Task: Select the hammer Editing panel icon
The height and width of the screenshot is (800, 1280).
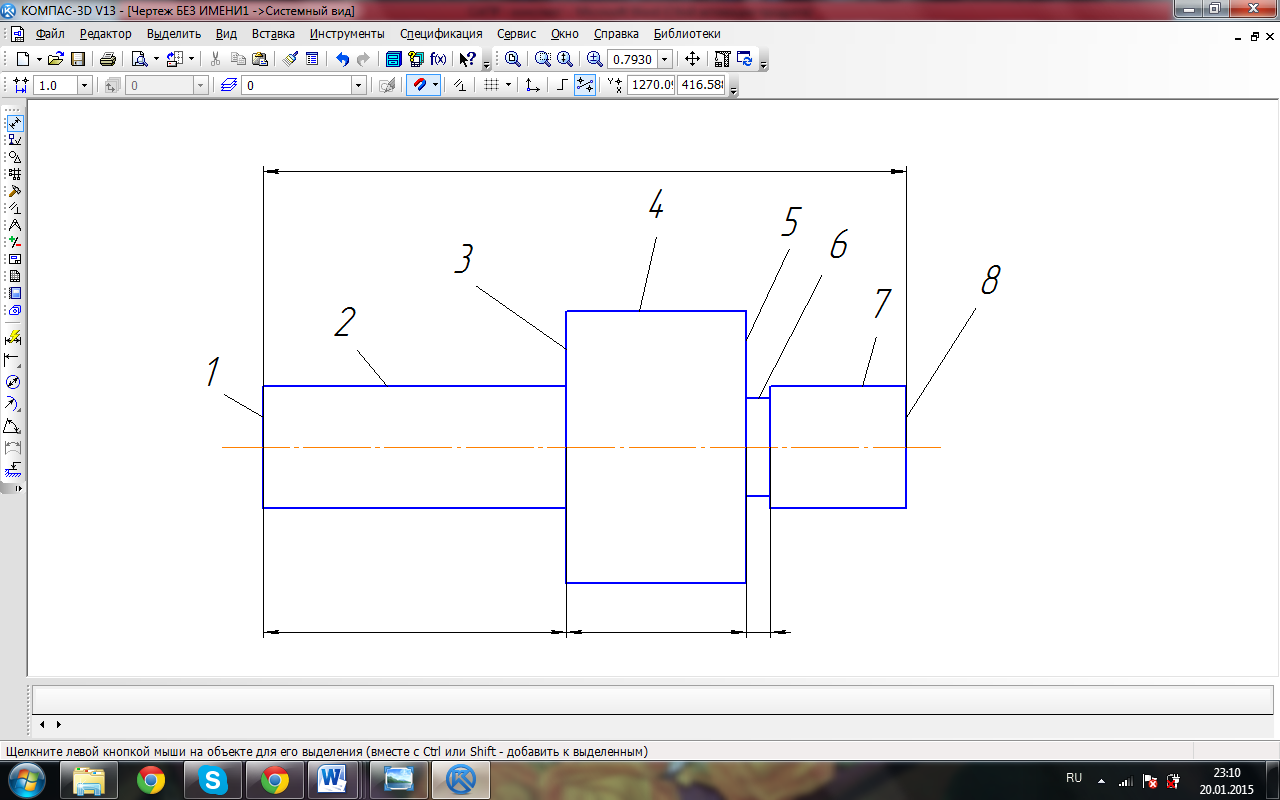Action: [x=15, y=190]
